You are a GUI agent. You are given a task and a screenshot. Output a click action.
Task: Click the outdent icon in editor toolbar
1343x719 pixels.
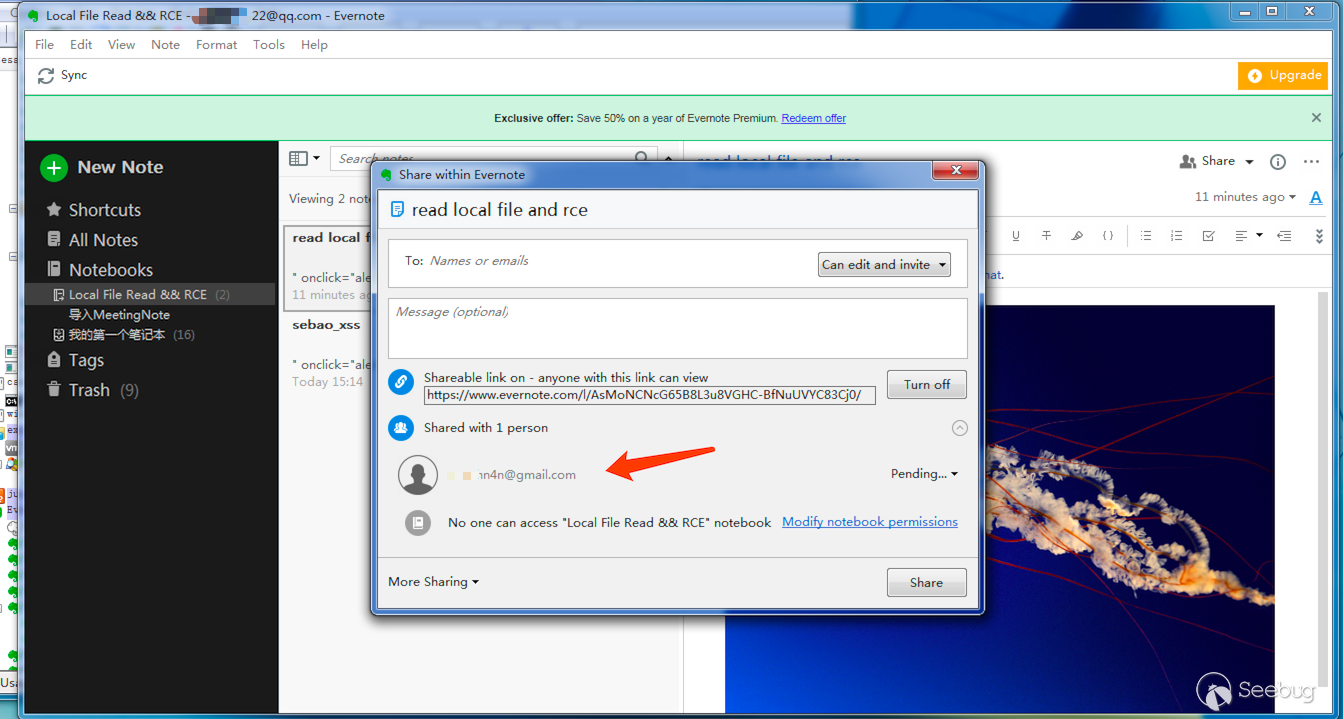click(x=1285, y=236)
